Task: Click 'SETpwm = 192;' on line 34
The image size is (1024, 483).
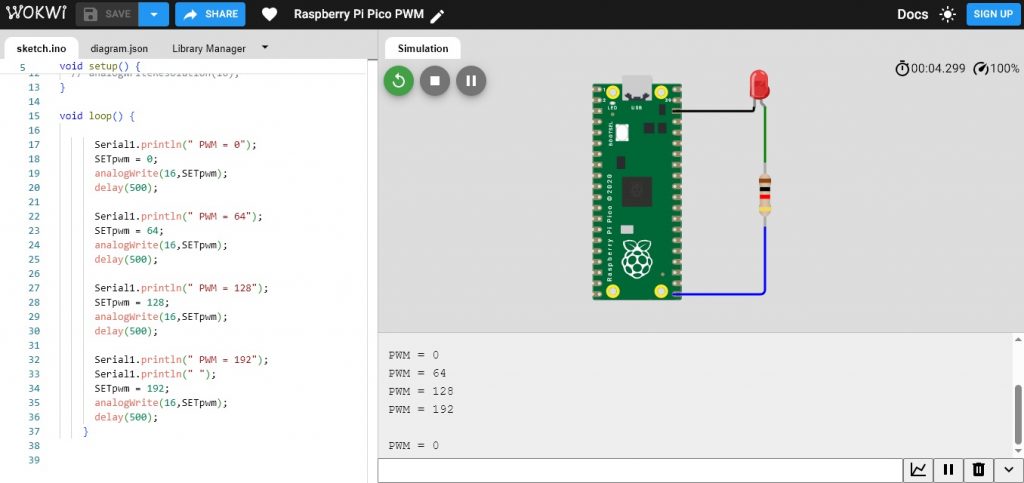Action: point(131,388)
